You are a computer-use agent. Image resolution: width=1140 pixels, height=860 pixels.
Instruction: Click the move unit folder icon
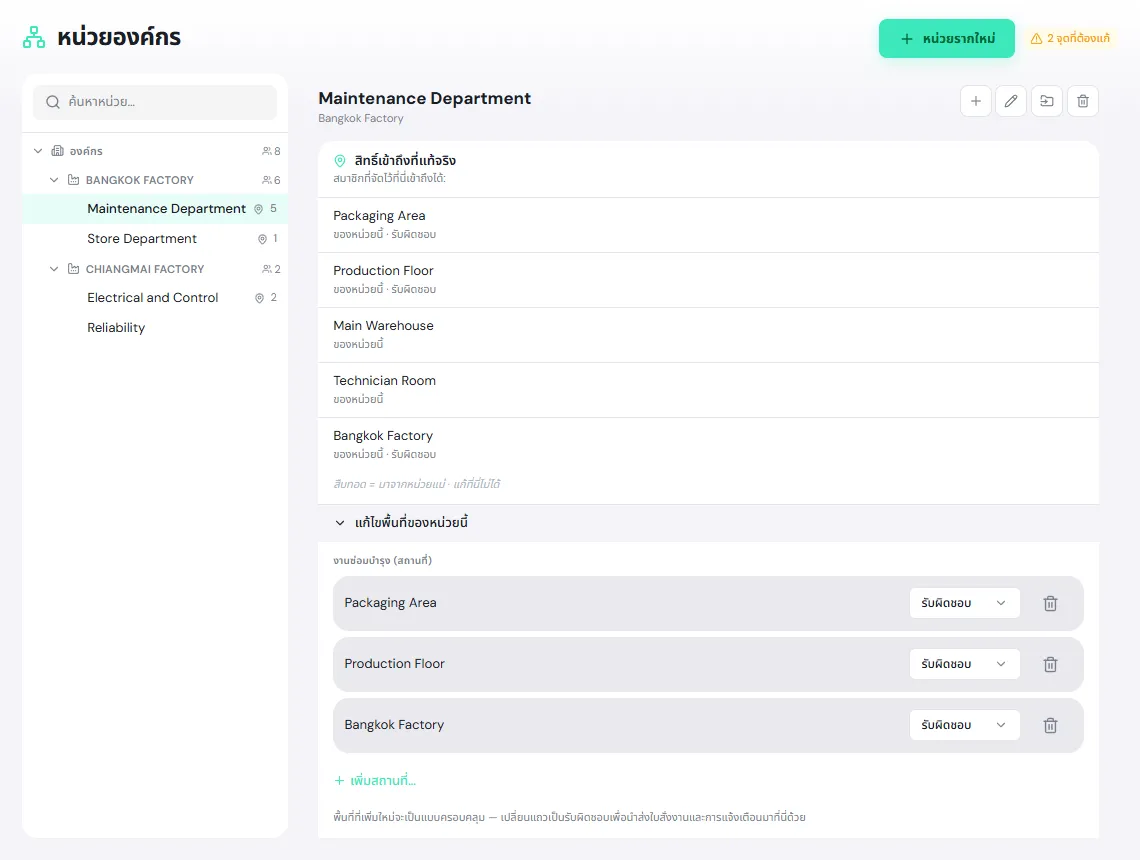(x=1047, y=101)
